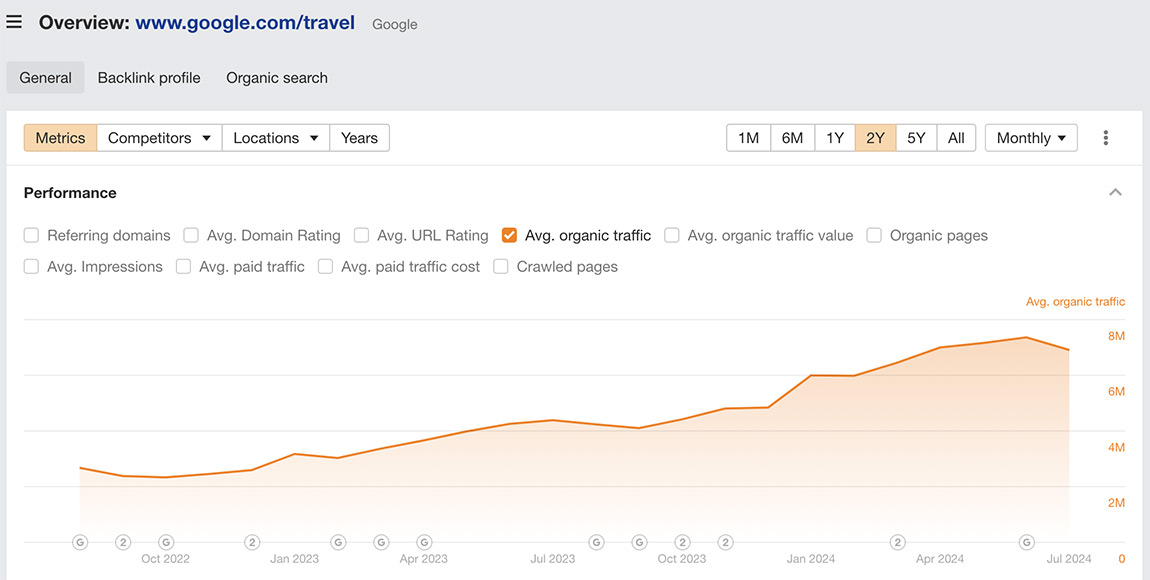Set the date range button to 6M
The height and width of the screenshot is (580, 1150).
[x=792, y=138]
